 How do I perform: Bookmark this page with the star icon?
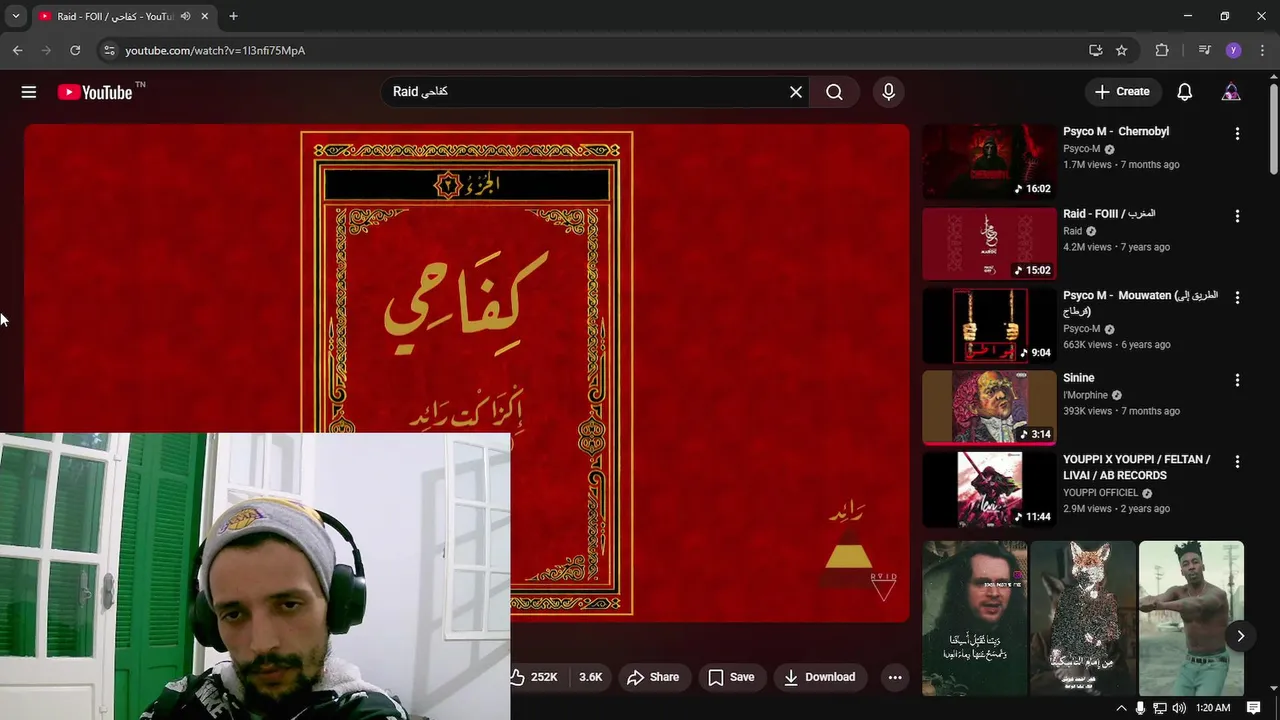1122,50
